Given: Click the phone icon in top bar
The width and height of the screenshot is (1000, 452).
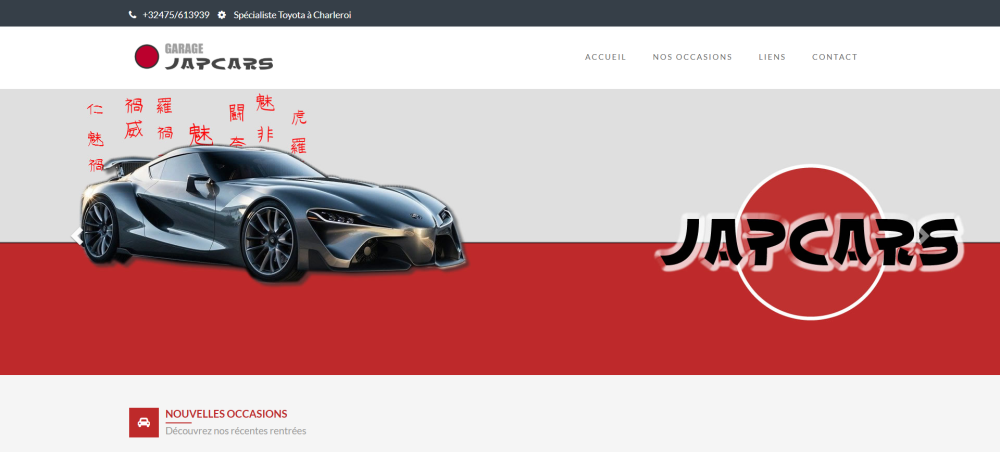Looking at the screenshot, I should pos(133,15).
